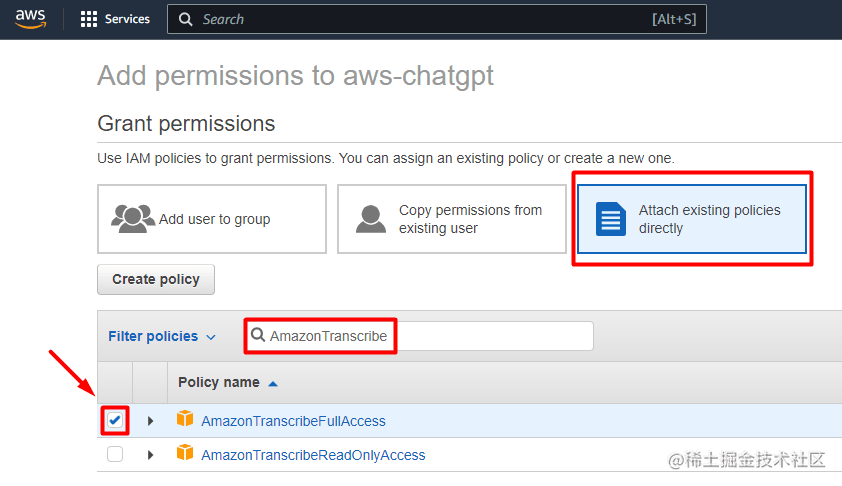This screenshot has height=486, width=842.
Task: Expand the AmazonTranscribeReadOnlyAccess policy row
Action: 151,454
